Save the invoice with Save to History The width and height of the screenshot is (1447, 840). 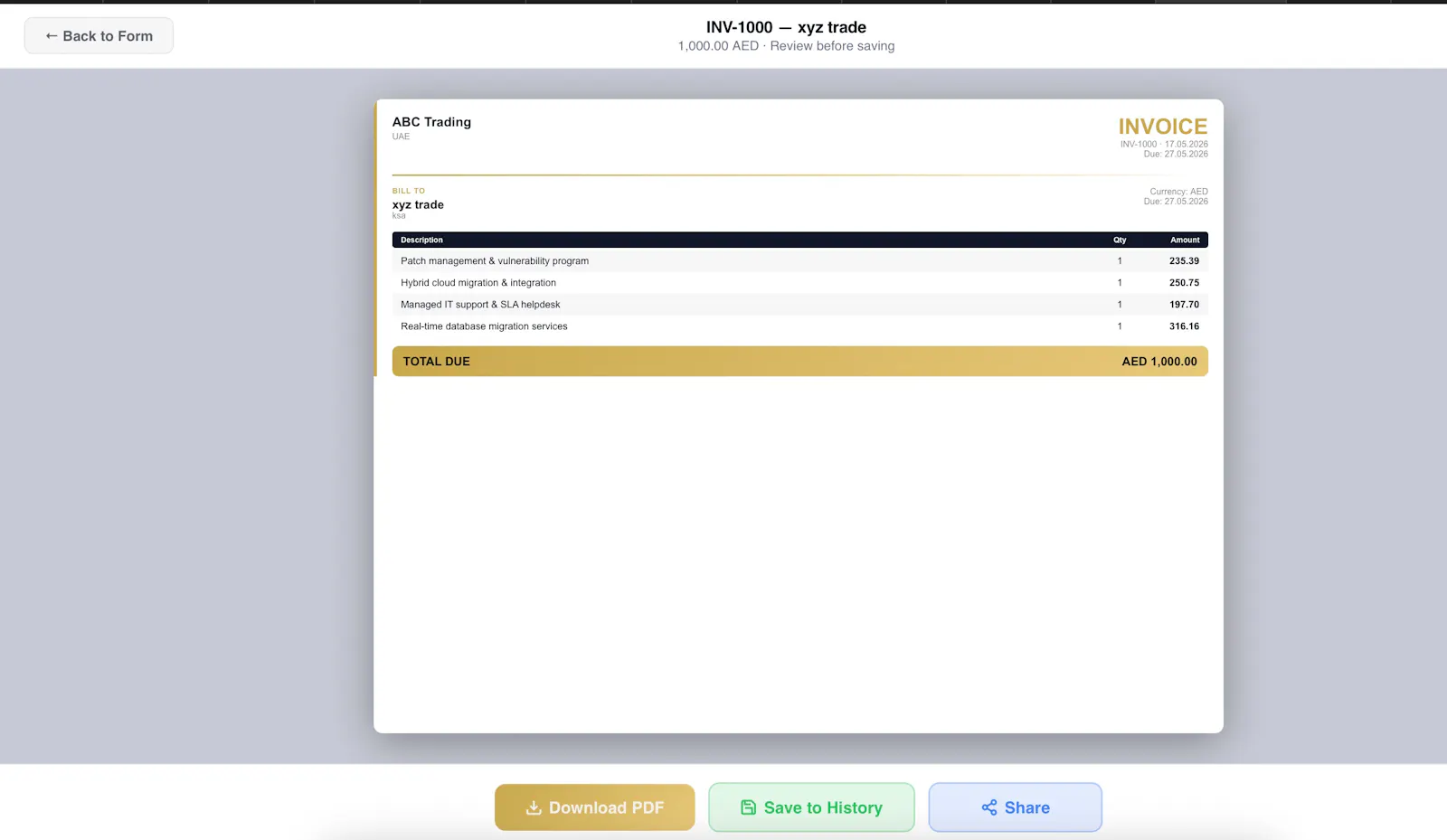tap(811, 807)
